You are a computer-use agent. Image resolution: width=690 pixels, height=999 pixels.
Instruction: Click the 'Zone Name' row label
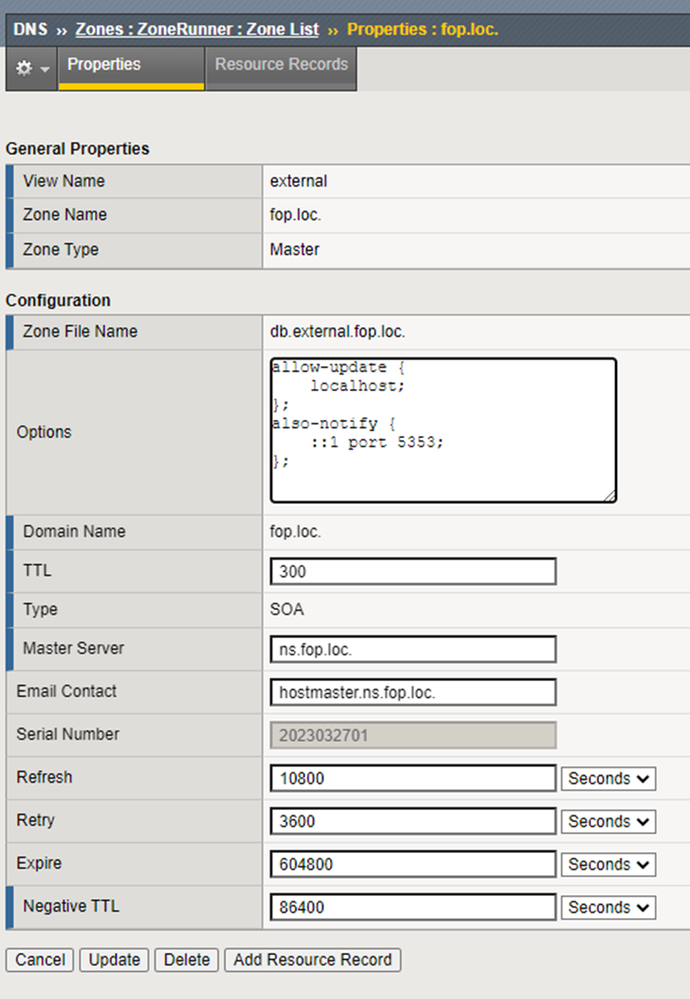pos(65,215)
